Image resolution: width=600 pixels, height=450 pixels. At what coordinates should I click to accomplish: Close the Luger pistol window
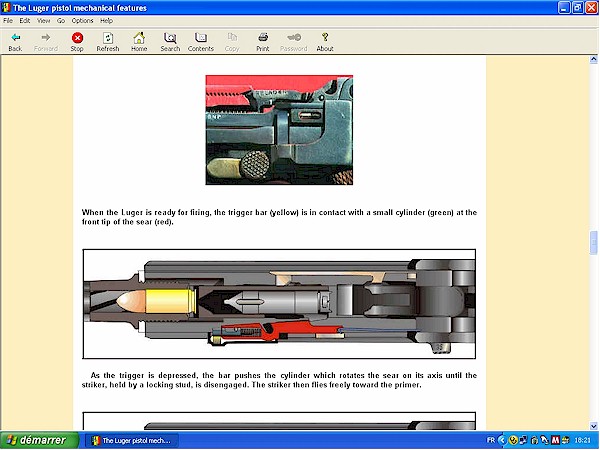pyautogui.click(x=592, y=8)
